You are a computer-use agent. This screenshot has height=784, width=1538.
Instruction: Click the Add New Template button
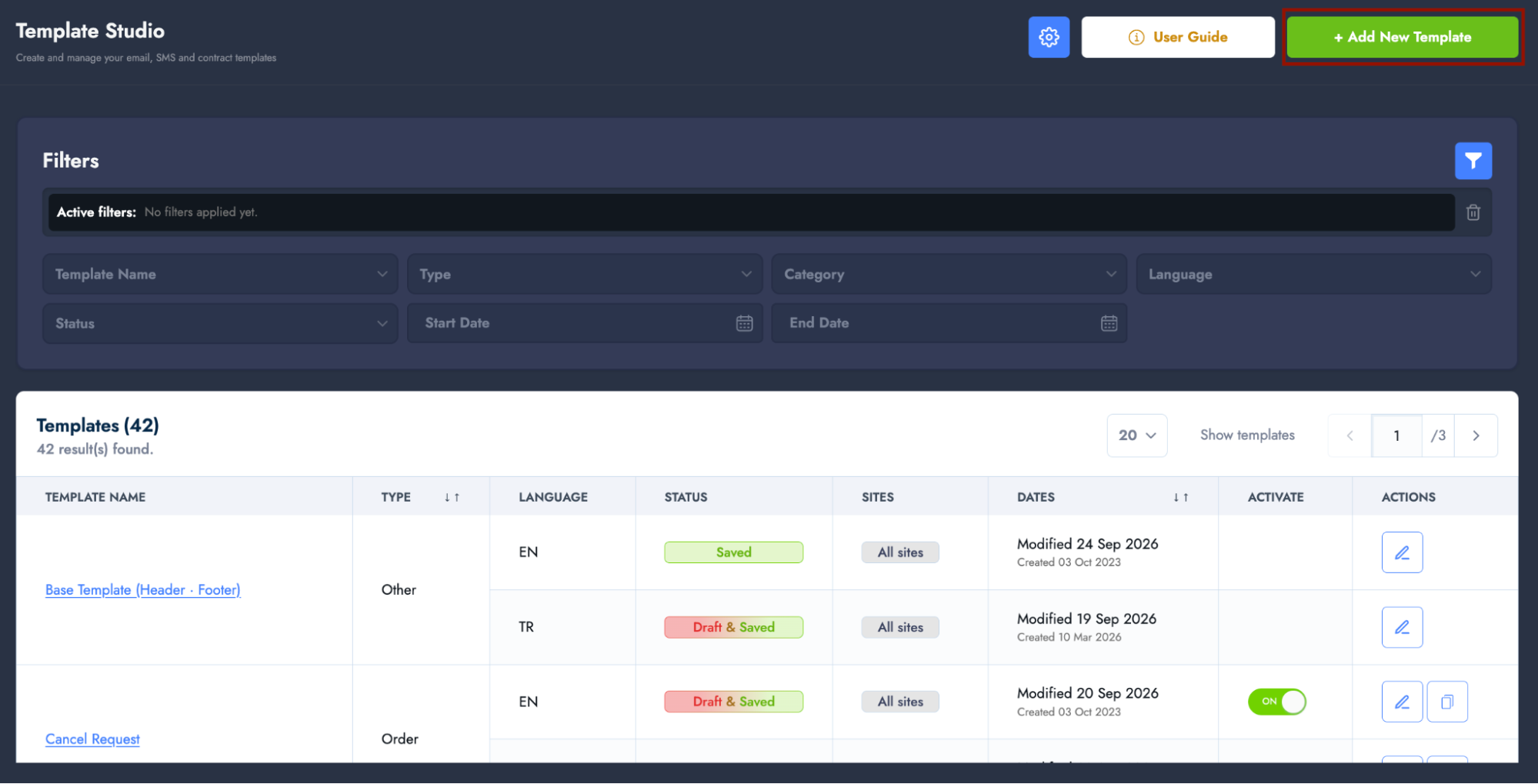click(x=1402, y=37)
